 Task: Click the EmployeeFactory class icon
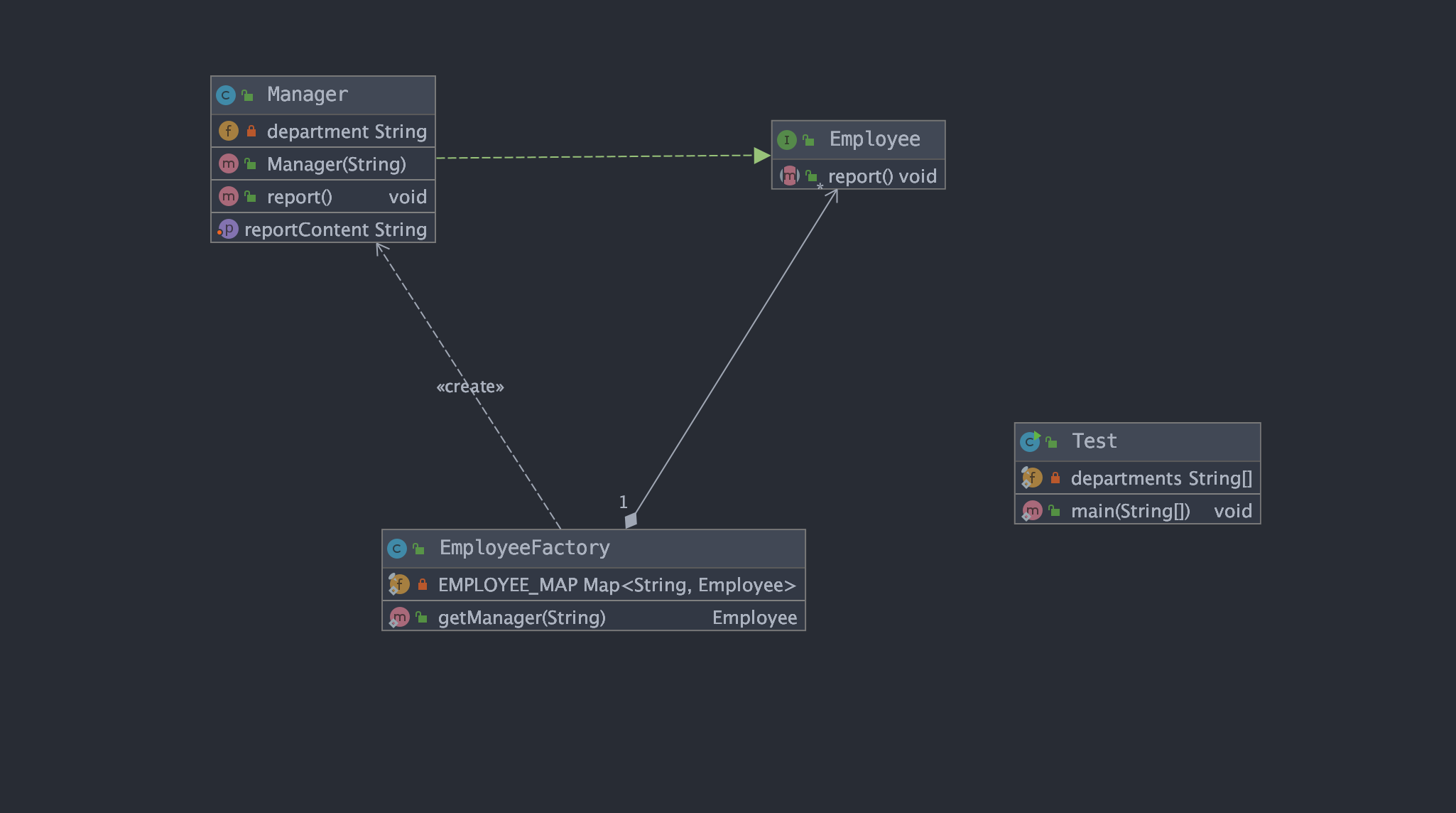[x=400, y=547]
